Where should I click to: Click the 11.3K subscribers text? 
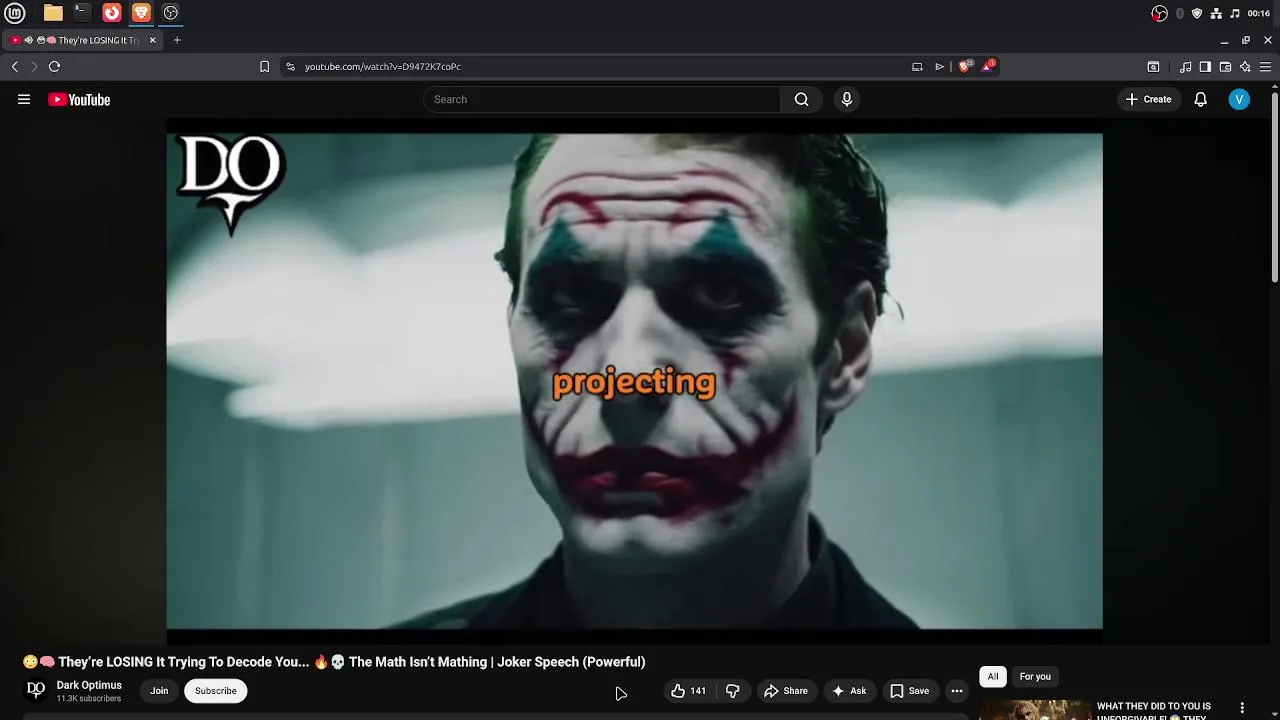click(89, 699)
